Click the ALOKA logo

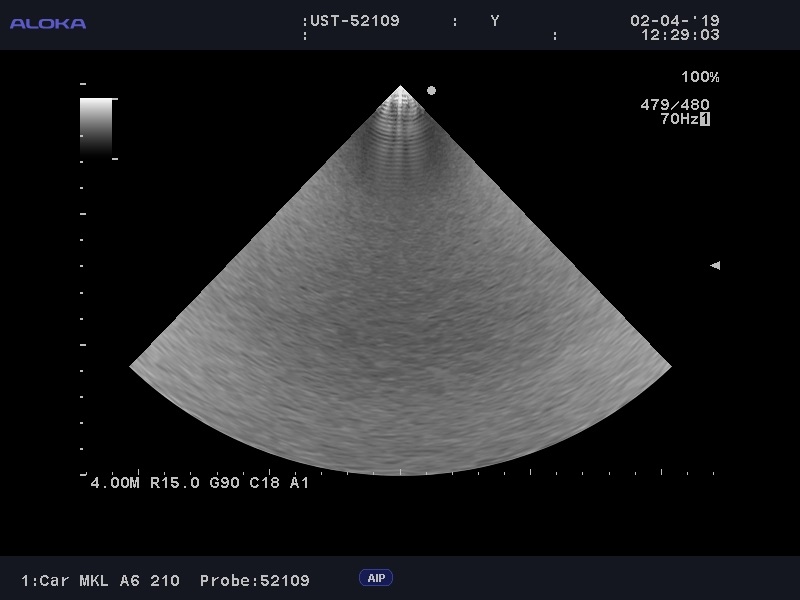48,23
